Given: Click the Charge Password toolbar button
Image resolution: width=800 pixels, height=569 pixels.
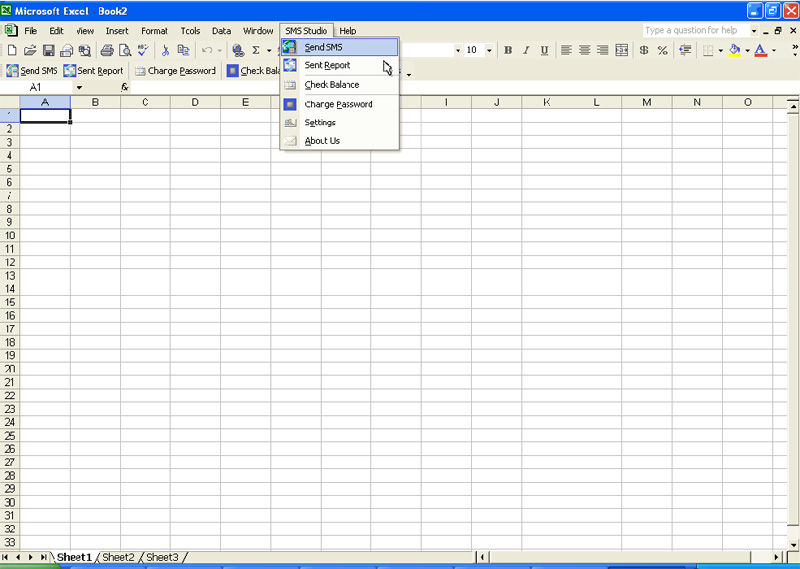Looking at the screenshot, I should coord(175,70).
